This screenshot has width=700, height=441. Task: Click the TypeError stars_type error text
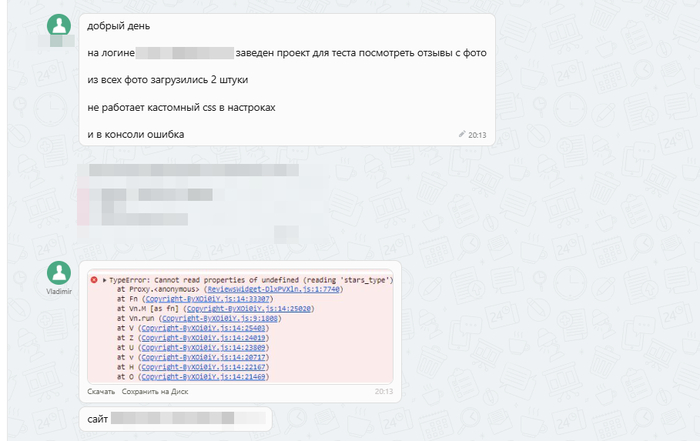coord(250,280)
